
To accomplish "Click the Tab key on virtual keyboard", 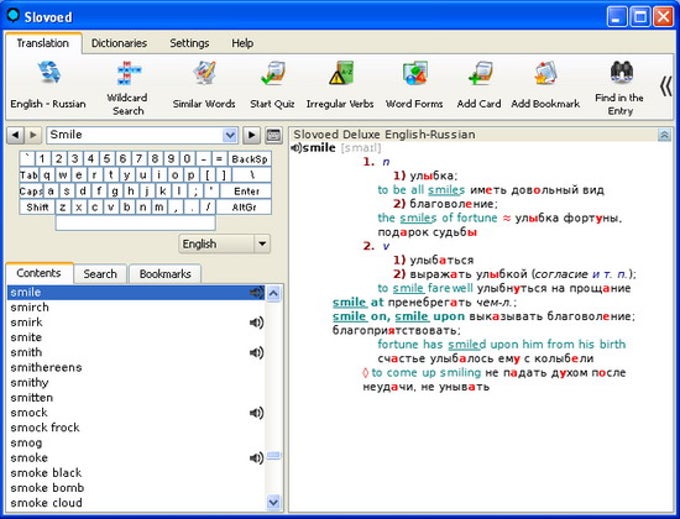I will coord(29,175).
